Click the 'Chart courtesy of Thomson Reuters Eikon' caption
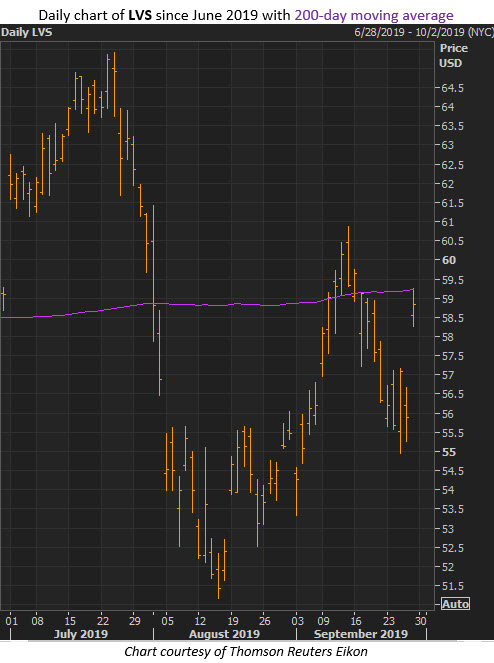 pos(246,651)
